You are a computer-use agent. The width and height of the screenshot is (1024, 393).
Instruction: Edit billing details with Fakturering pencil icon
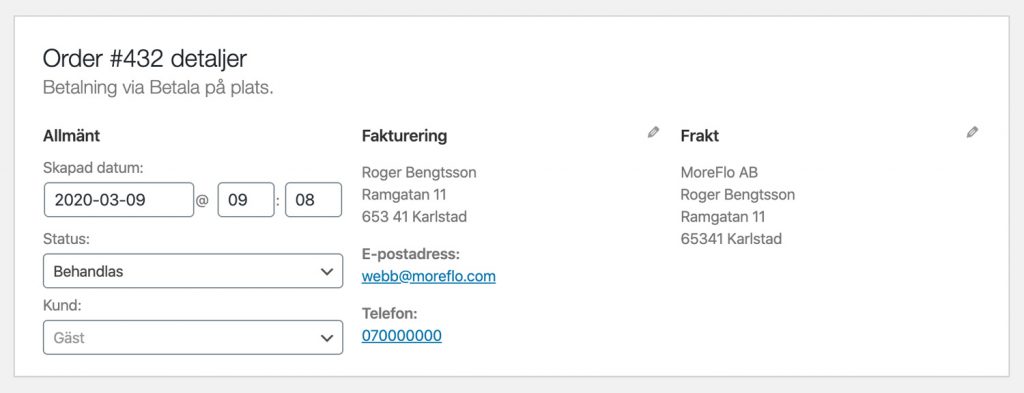pyautogui.click(x=653, y=133)
